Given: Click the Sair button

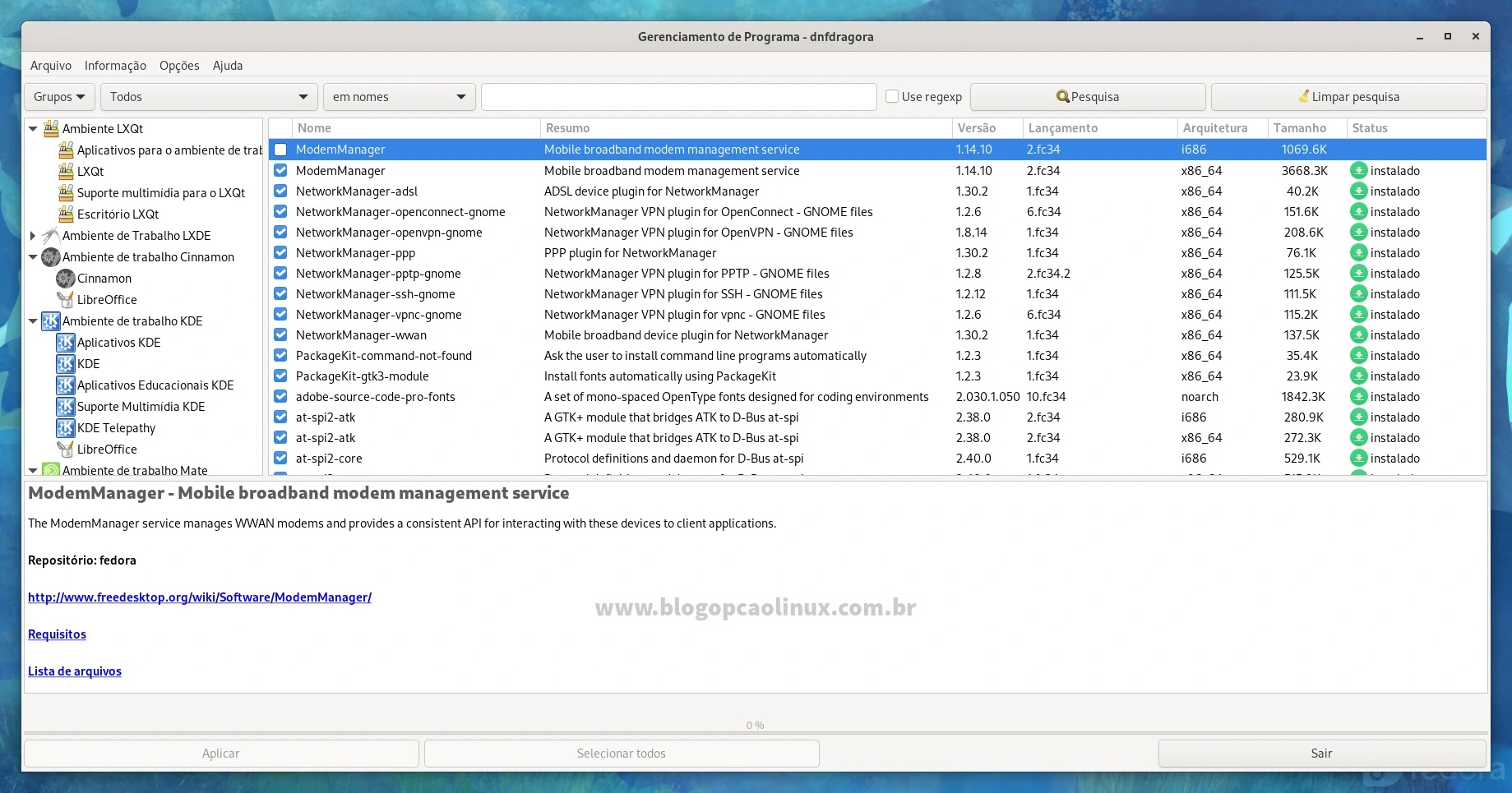Looking at the screenshot, I should coord(1322,754).
